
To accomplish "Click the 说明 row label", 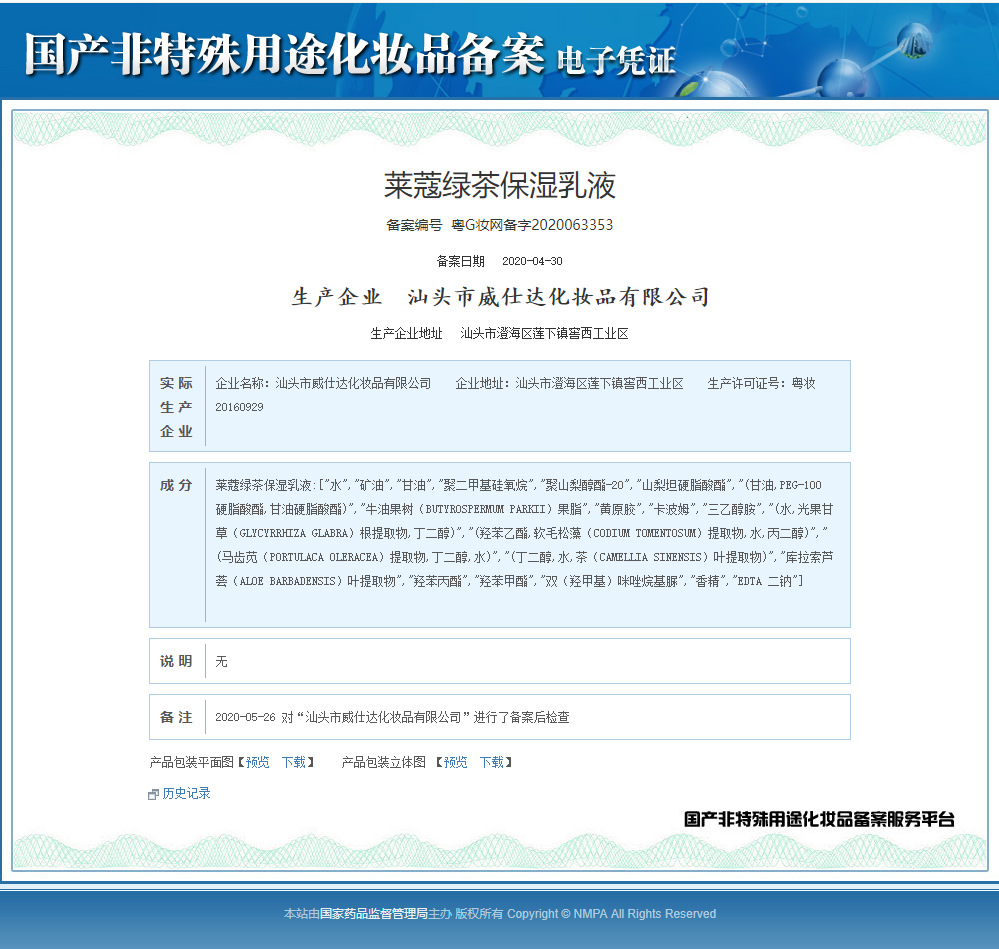I will tap(176, 661).
